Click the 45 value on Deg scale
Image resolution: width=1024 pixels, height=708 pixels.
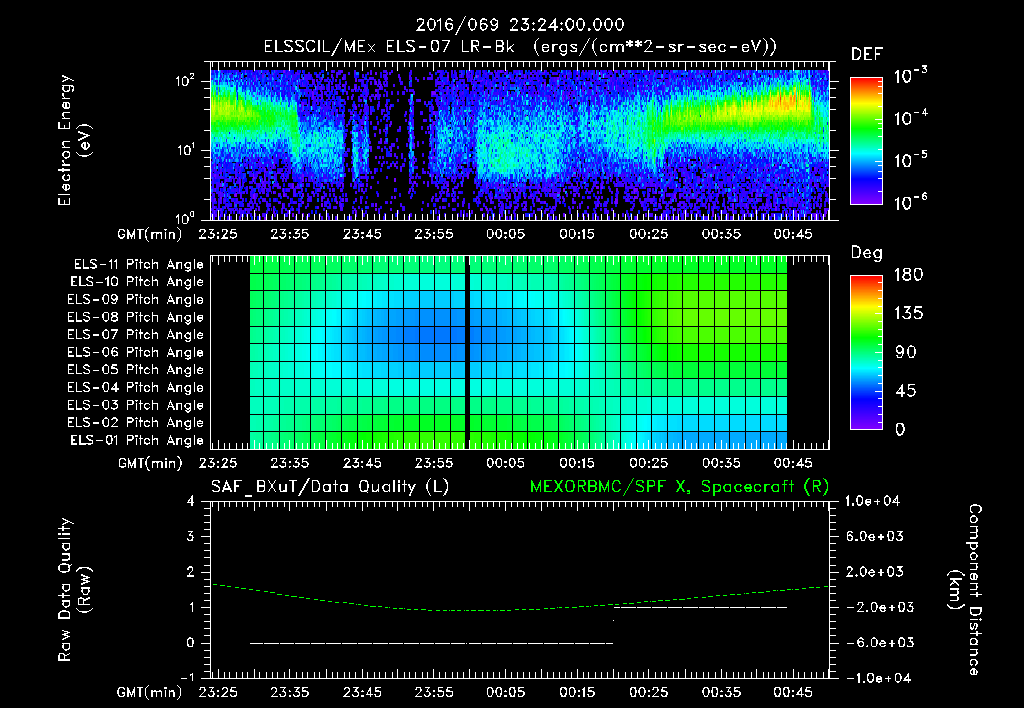(x=904, y=391)
